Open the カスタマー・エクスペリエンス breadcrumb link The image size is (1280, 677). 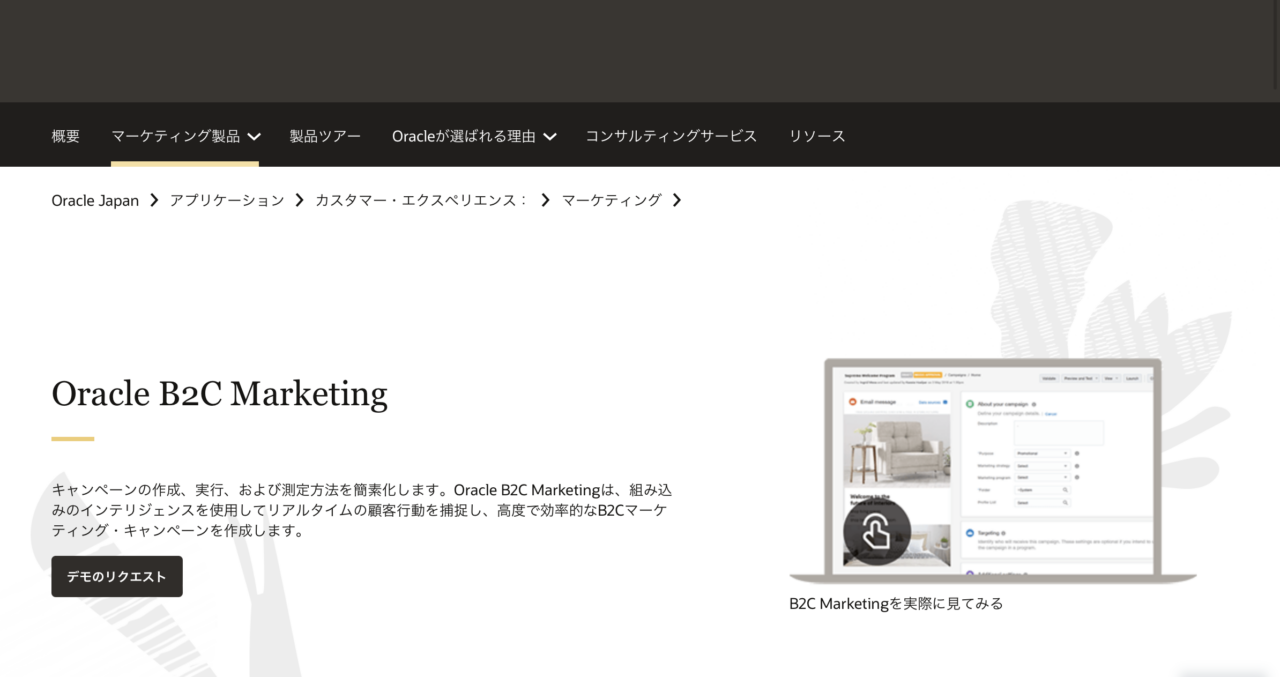click(x=421, y=200)
